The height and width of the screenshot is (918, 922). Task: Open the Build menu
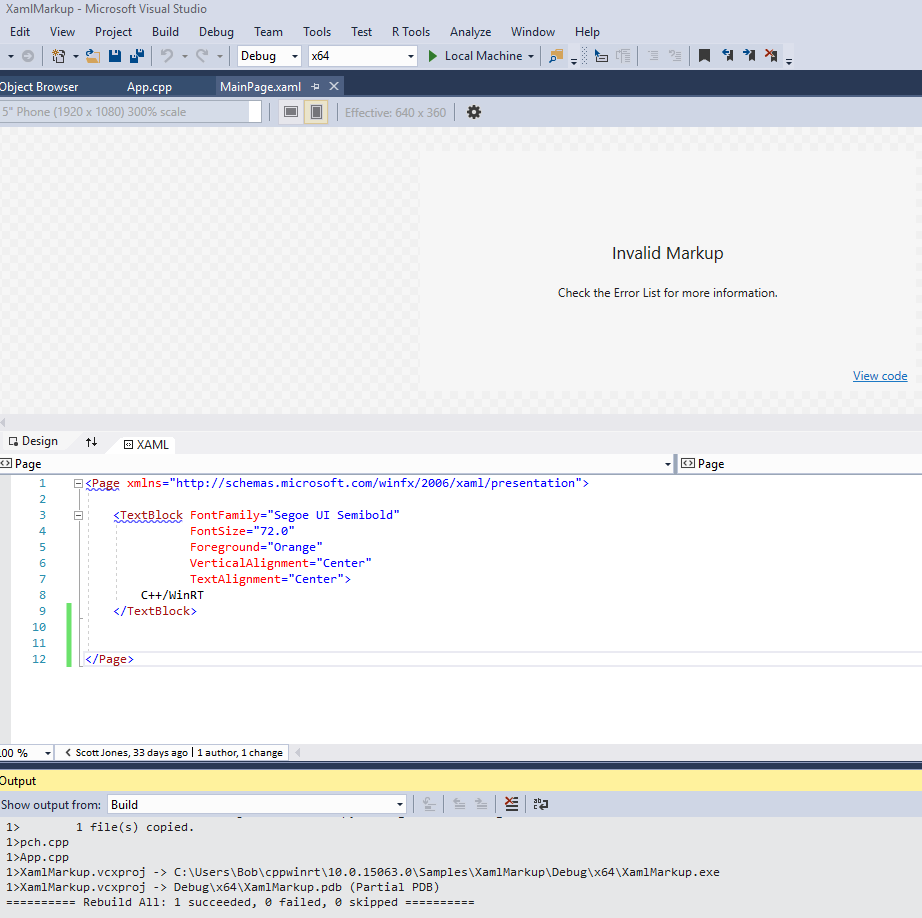164,31
